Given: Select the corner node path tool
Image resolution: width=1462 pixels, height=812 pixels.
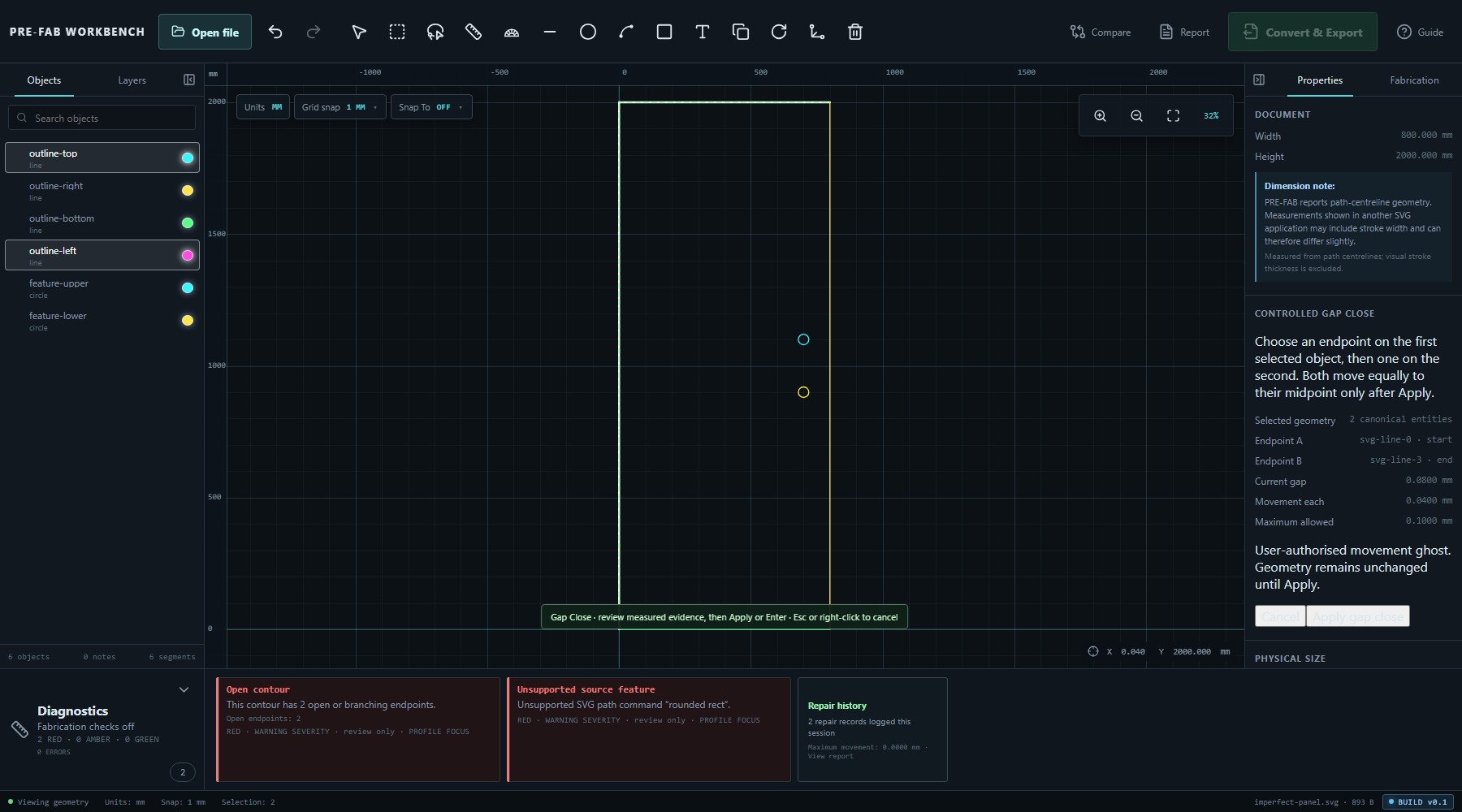Looking at the screenshot, I should point(817,32).
